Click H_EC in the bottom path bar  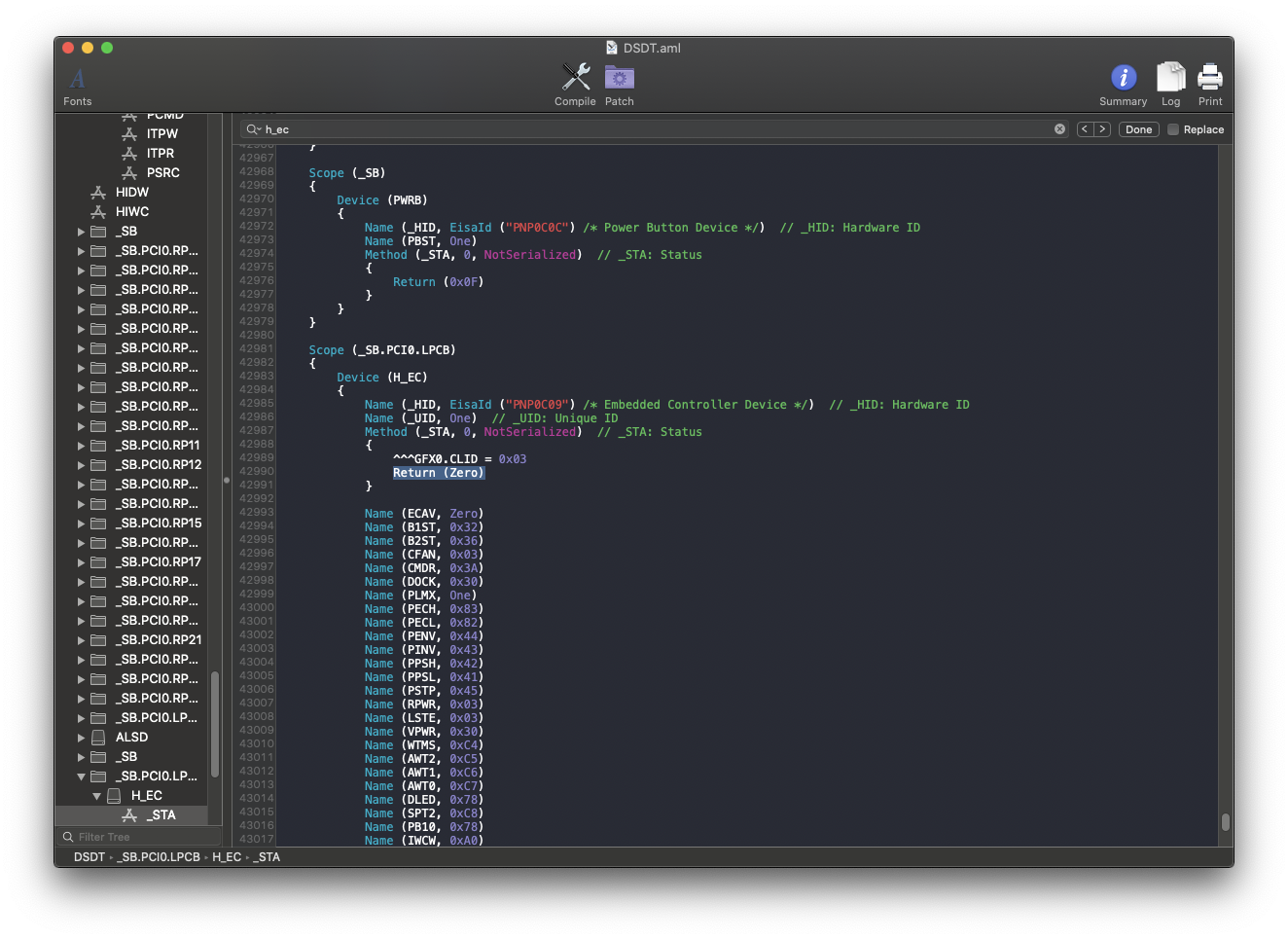[x=227, y=857]
